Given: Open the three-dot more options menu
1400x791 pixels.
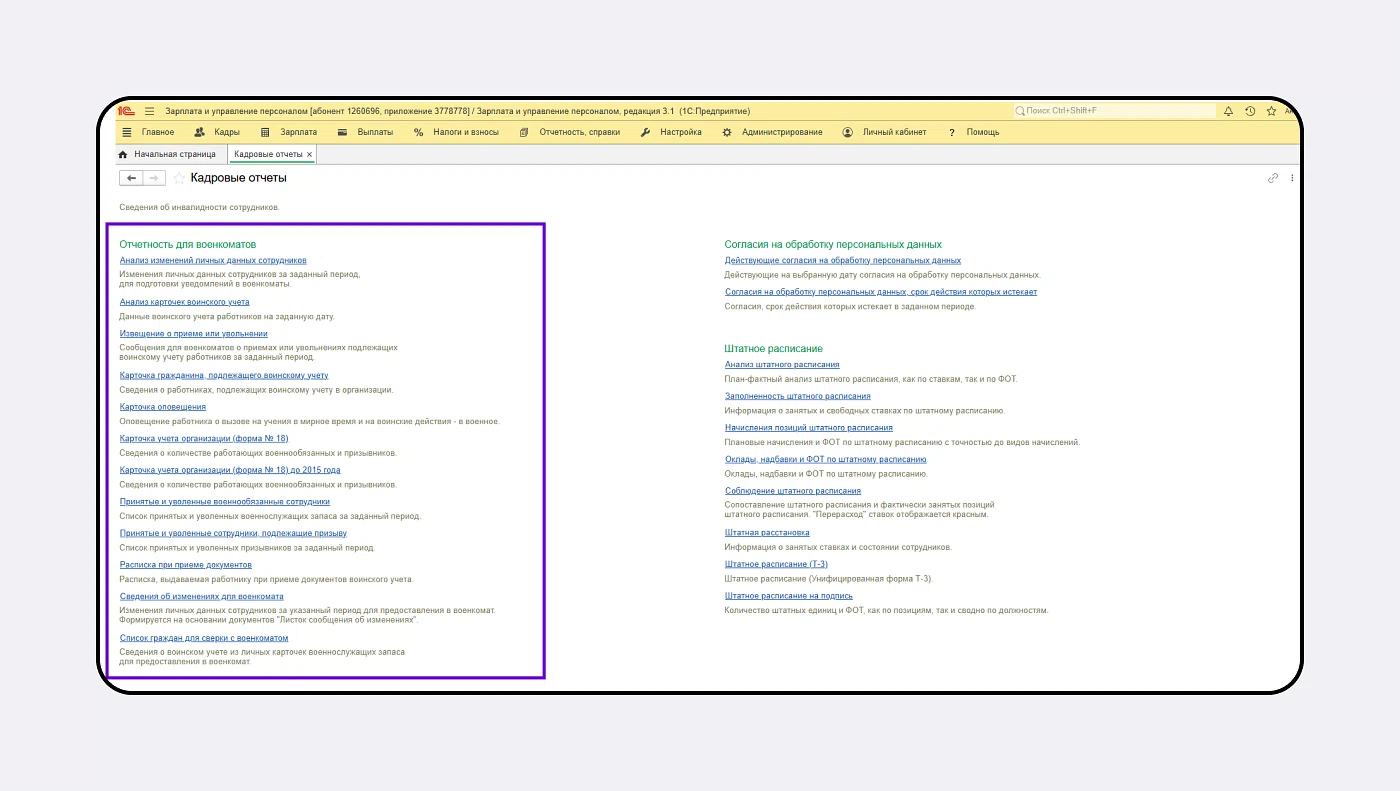Looking at the screenshot, I should [1292, 178].
